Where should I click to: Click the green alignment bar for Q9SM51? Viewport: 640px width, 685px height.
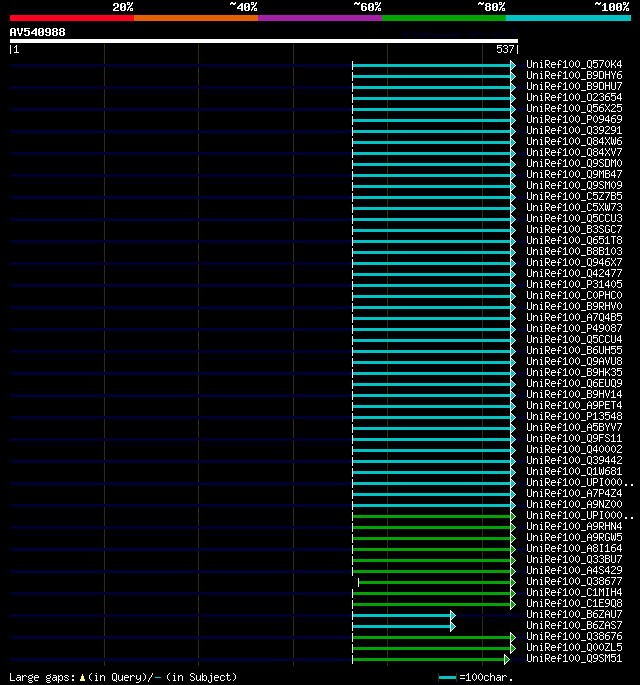click(x=429, y=660)
